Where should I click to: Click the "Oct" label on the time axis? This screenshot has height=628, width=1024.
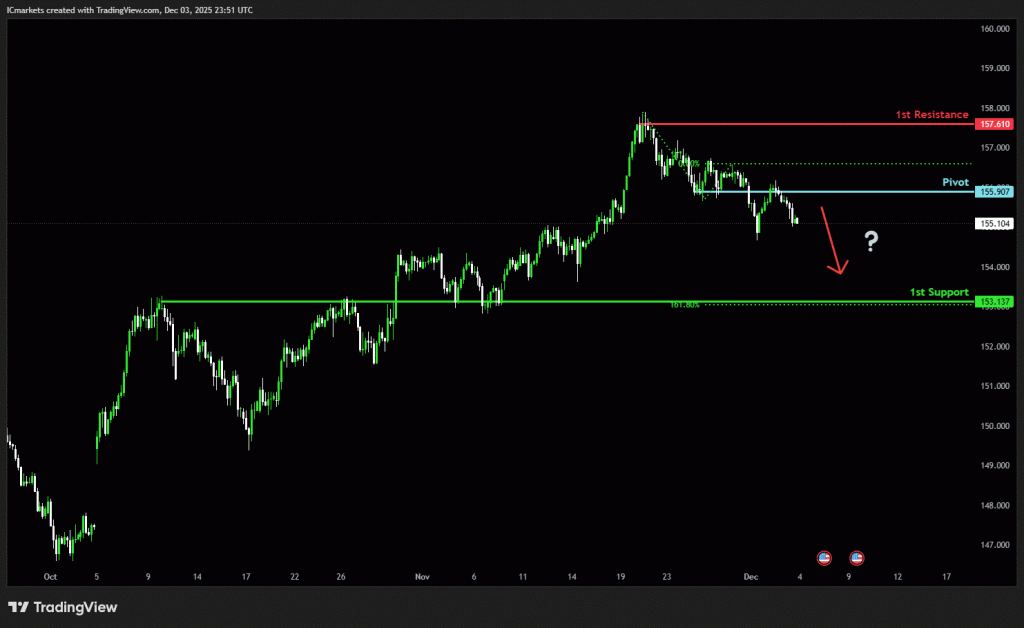50,577
